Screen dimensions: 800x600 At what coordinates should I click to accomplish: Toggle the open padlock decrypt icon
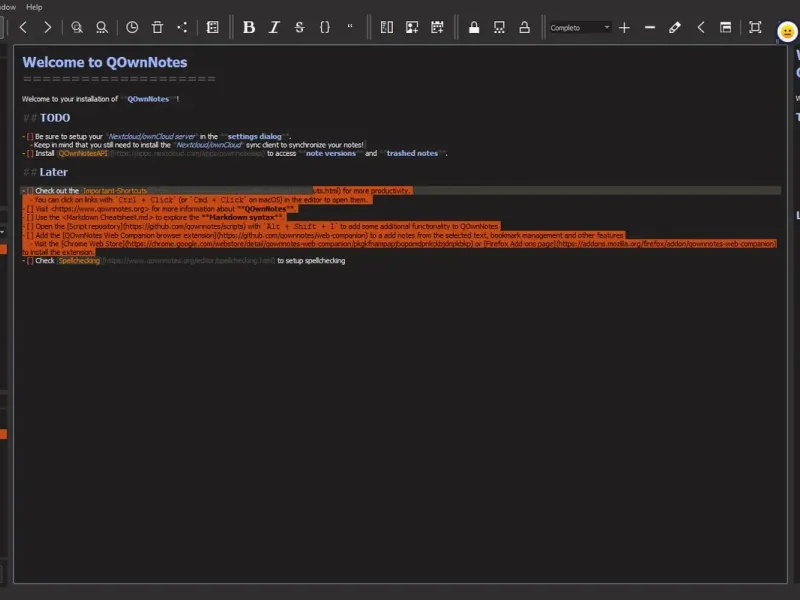(x=524, y=27)
